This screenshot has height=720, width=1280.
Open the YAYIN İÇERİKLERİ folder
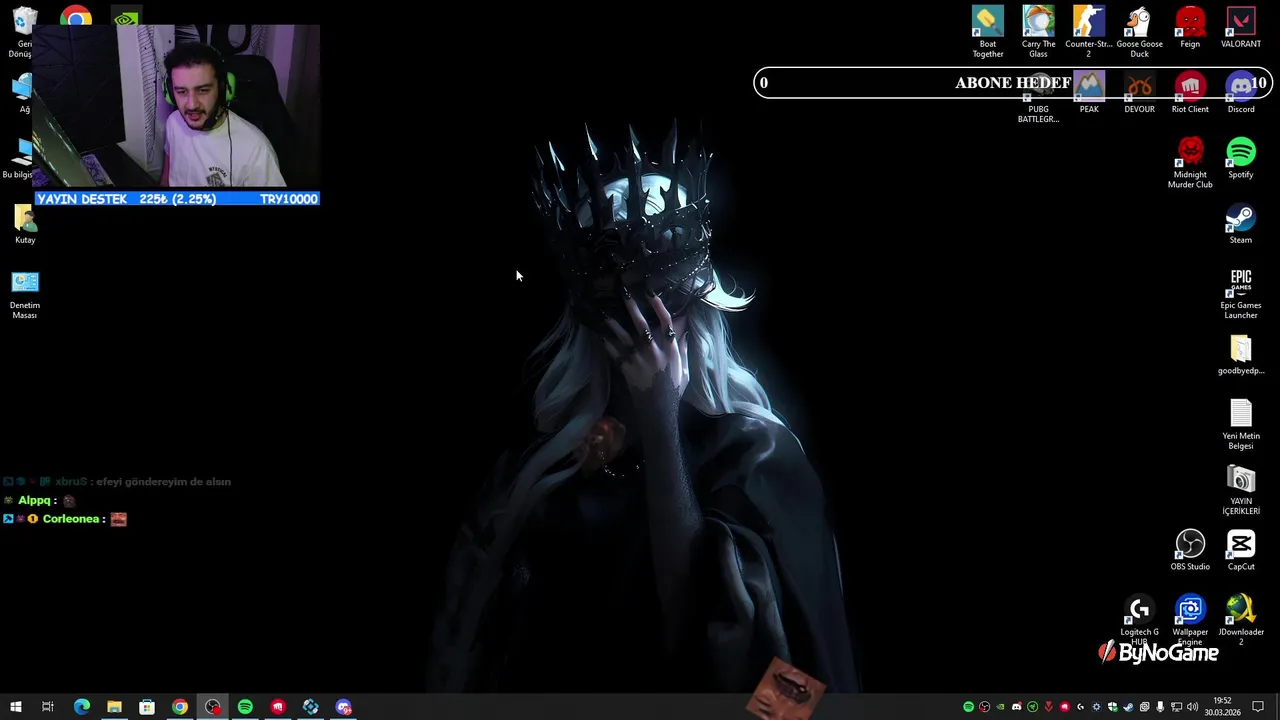tap(1241, 490)
